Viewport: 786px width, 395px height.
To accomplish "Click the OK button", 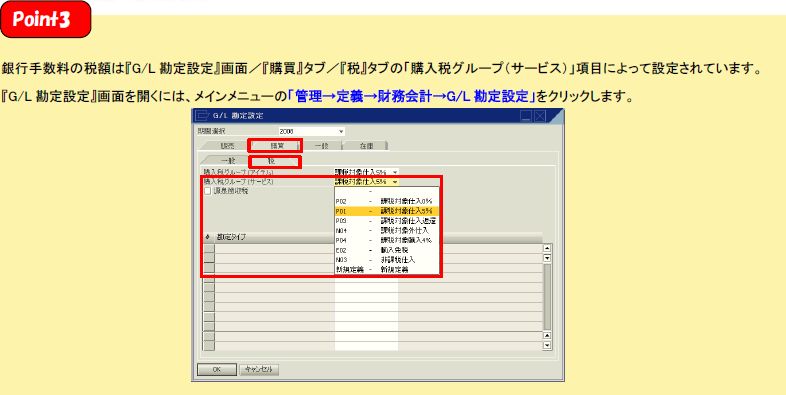I will point(217,369).
